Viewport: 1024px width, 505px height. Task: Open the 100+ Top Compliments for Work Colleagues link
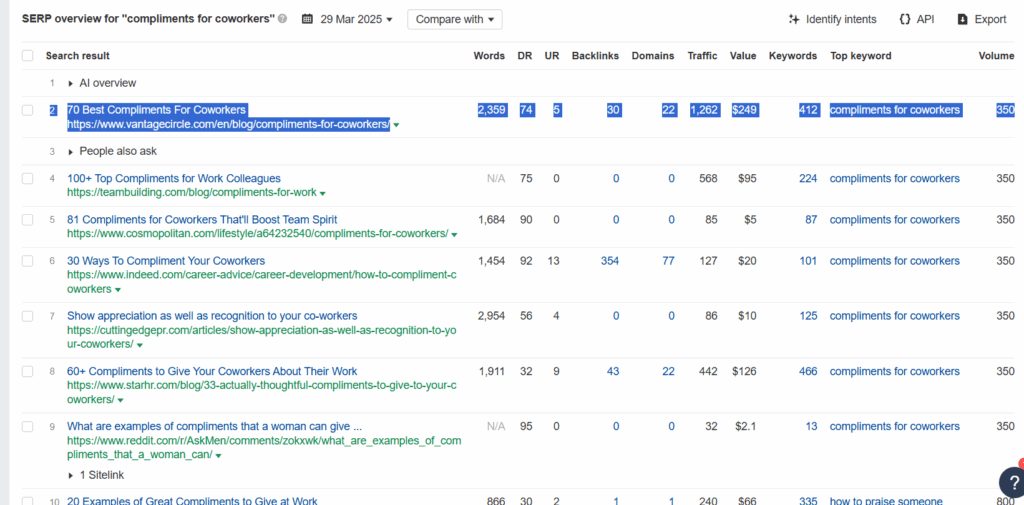(x=174, y=178)
